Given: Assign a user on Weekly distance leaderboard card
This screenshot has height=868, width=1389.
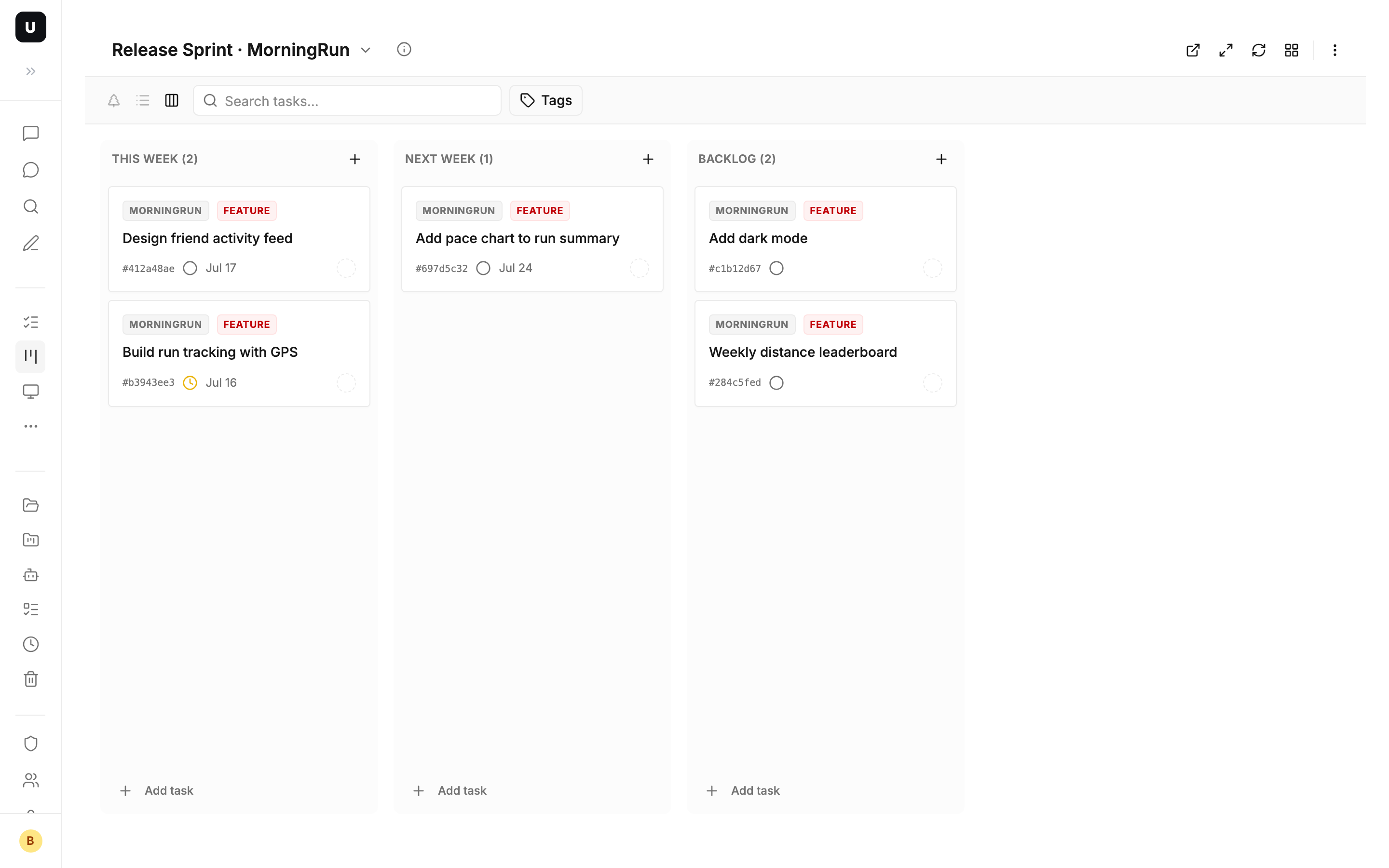Looking at the screenshot, I should tap(933, 383).
